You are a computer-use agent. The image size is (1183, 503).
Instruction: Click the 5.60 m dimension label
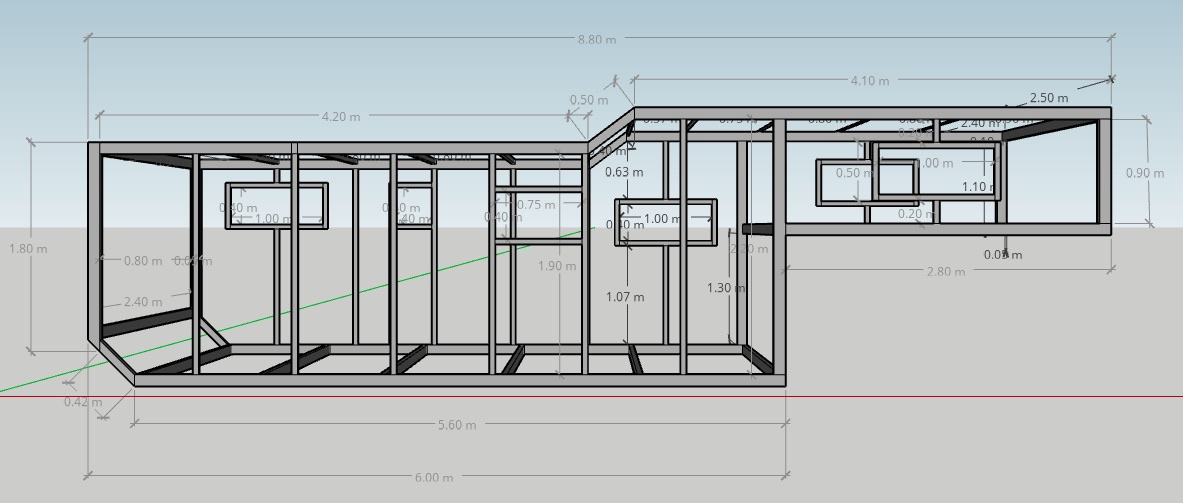click(457, 425)
